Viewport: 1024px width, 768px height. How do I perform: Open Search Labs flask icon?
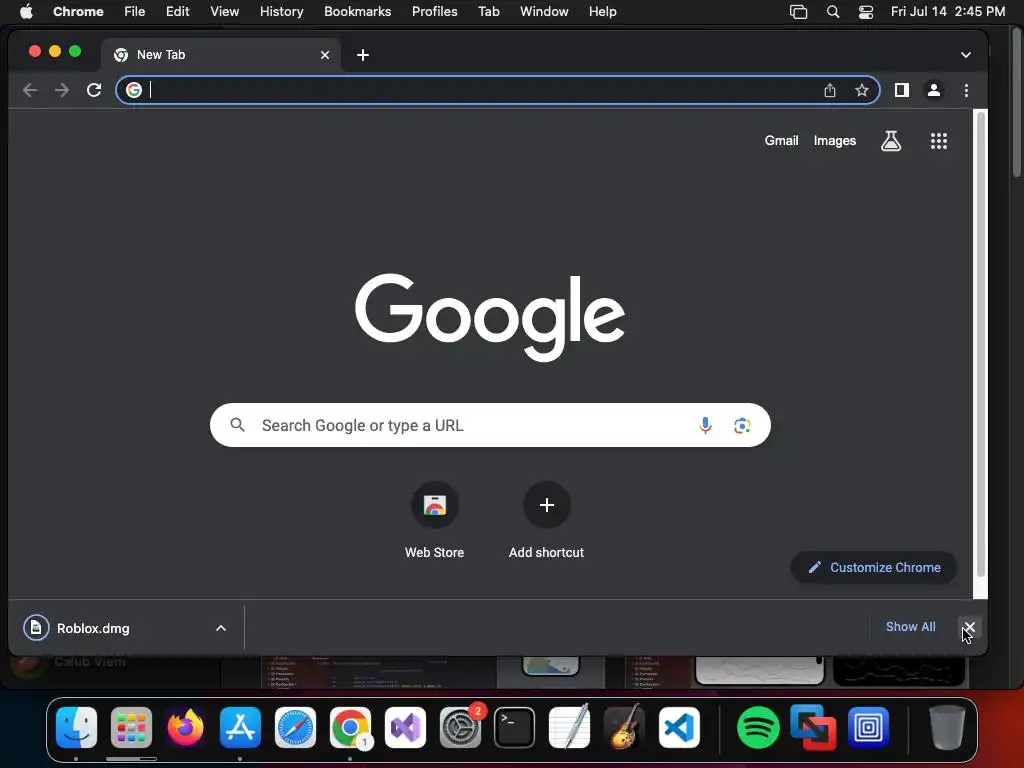tap(891, 140)
